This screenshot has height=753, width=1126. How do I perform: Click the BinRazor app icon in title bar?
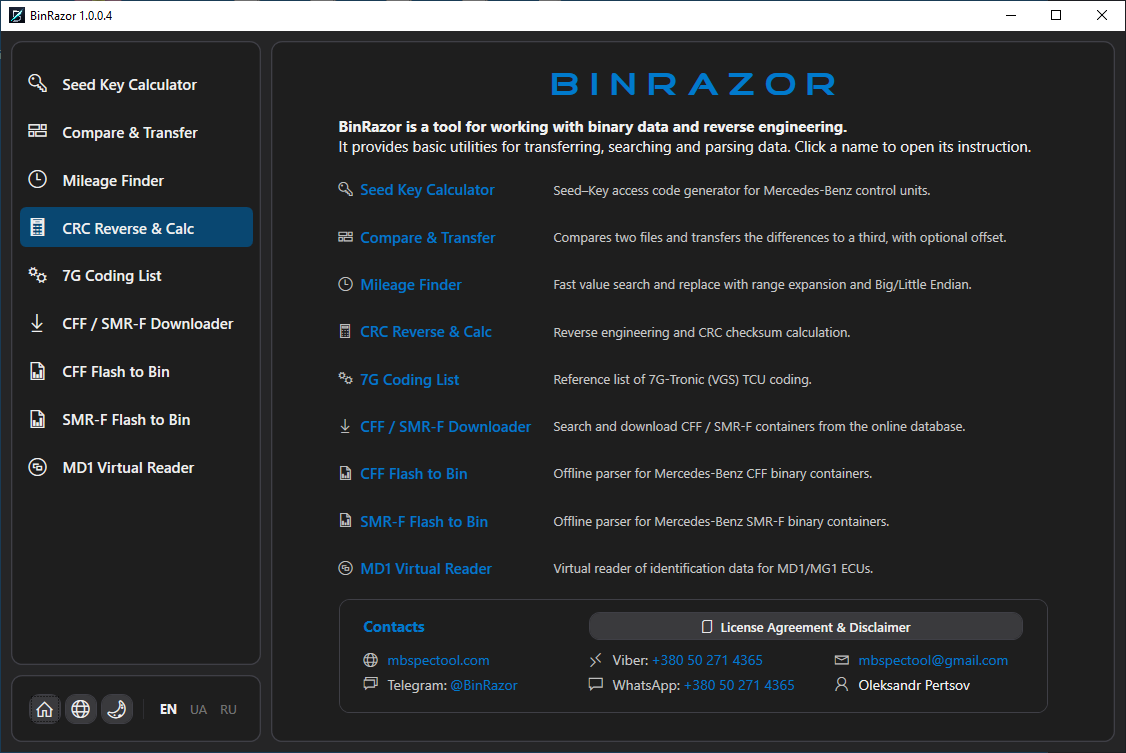tap(16, 15)
